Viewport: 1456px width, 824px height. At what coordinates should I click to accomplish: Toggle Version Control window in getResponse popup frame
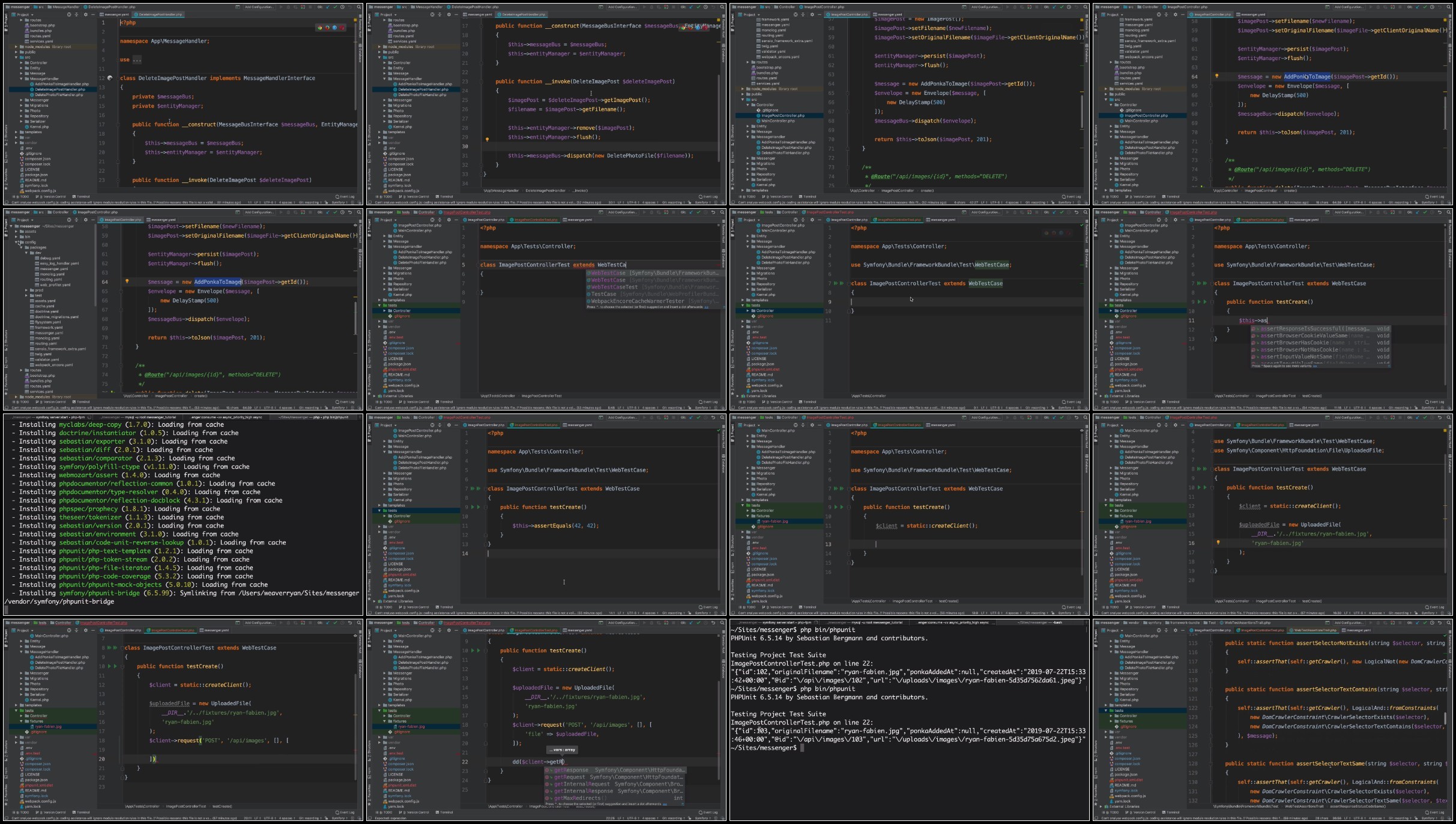point(414,812)
